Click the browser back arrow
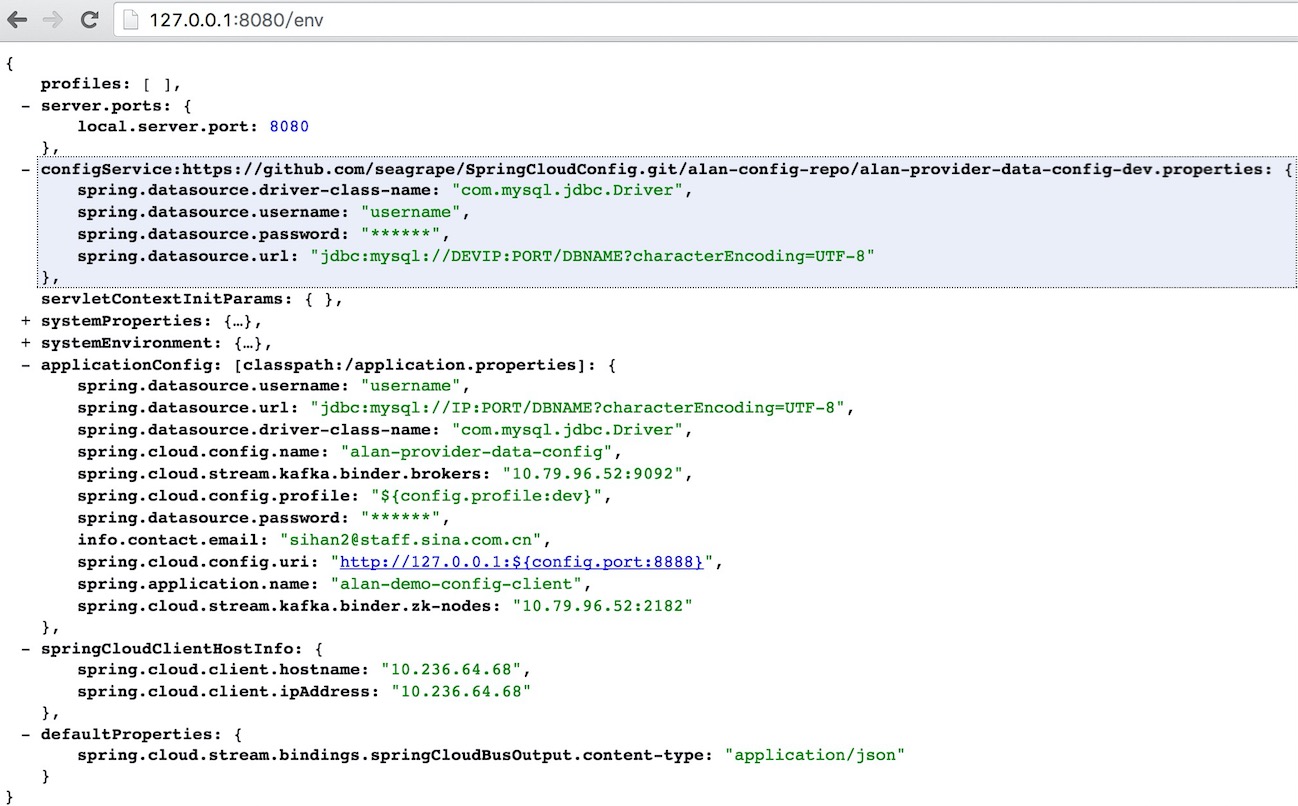 (17, 20)
